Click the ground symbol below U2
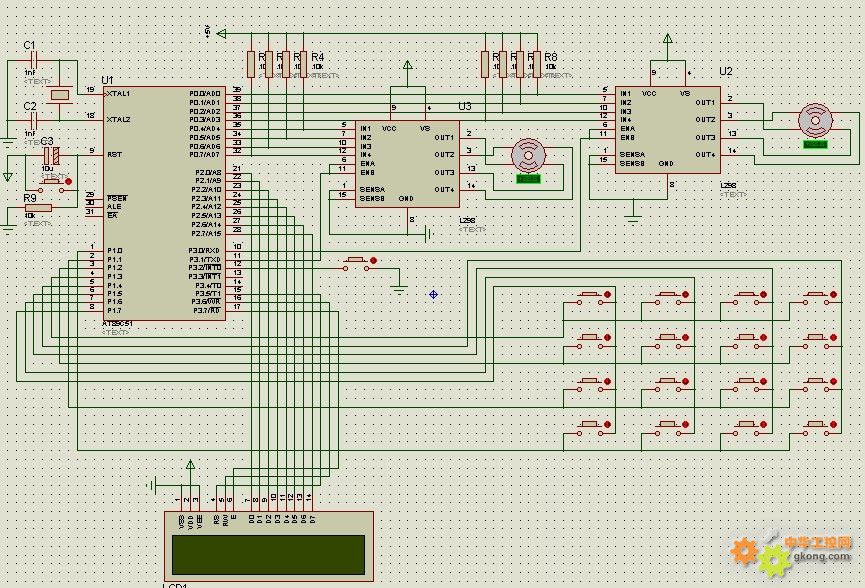Image resolution: width=865 pixels, height=588 pixels. click(x=633, y=218)
